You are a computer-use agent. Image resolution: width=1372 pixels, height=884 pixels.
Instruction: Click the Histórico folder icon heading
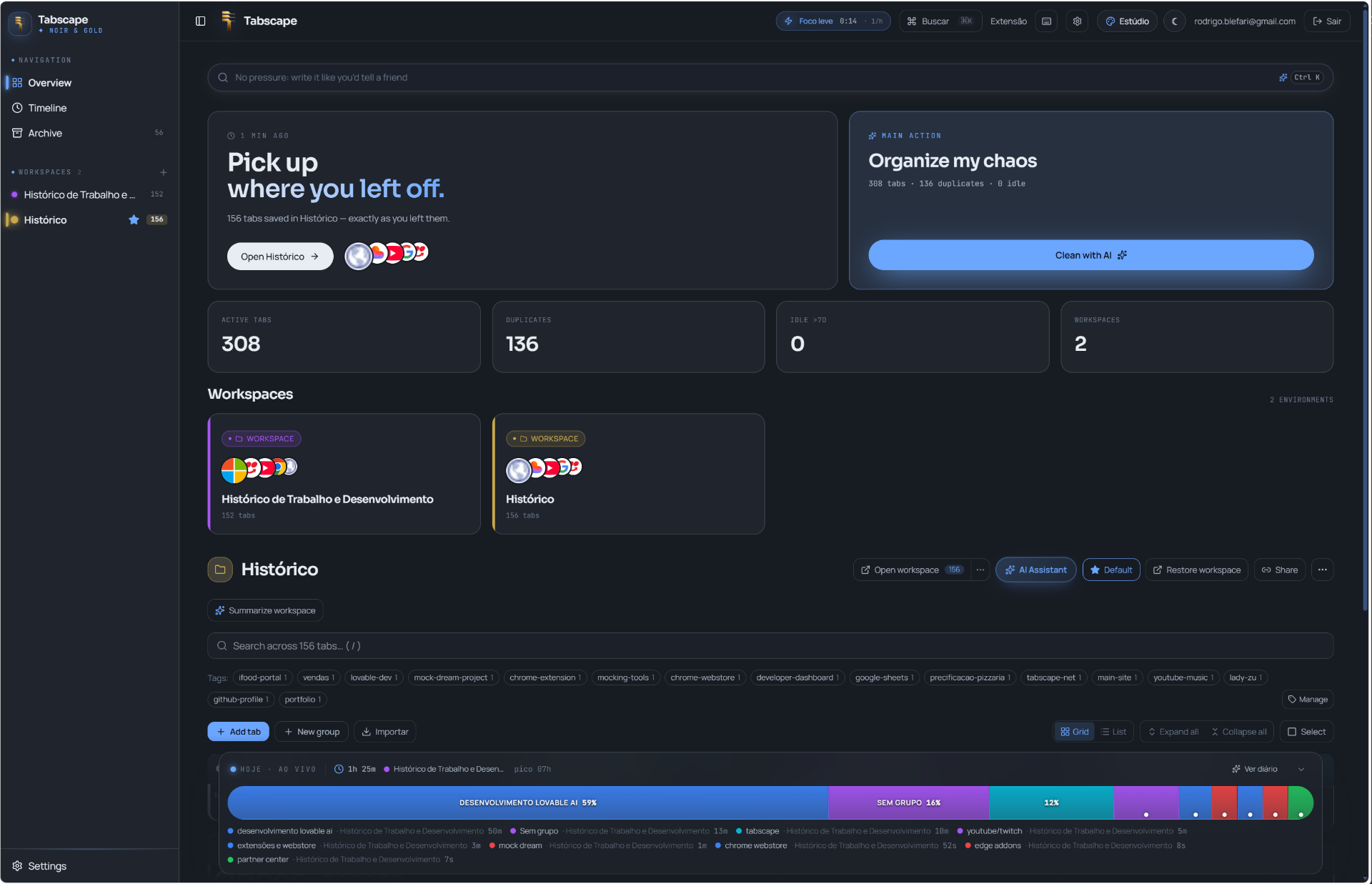(220, 570)
